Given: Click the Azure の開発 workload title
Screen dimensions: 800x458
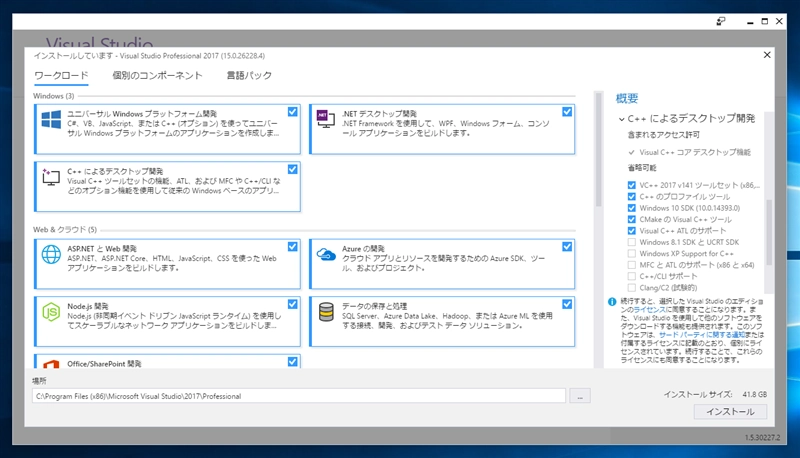Looking at the screenshot, I should [363, 249].
